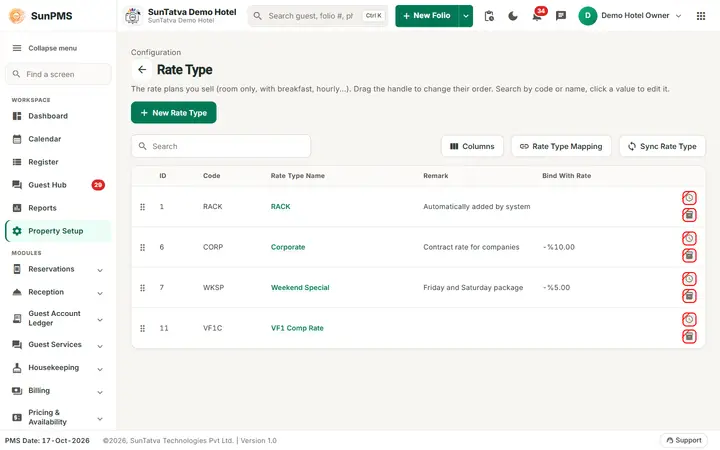Focus the rate type Search field
Image resolution: width=720 pixels, height=450 pixels.
click(x=221, y=146)
